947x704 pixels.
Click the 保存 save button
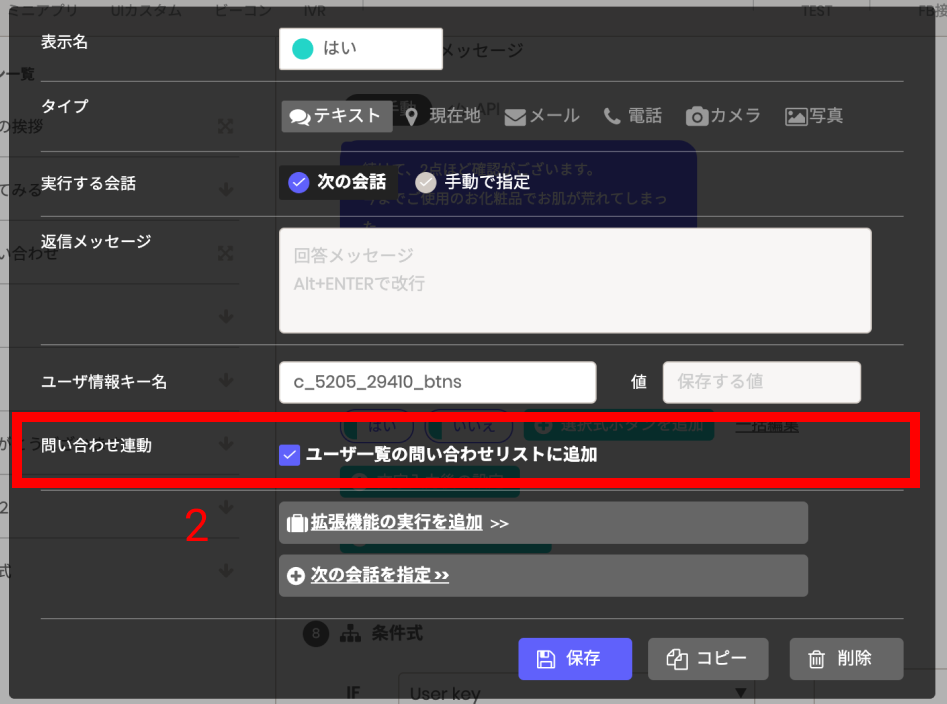[x=575, y=659]
